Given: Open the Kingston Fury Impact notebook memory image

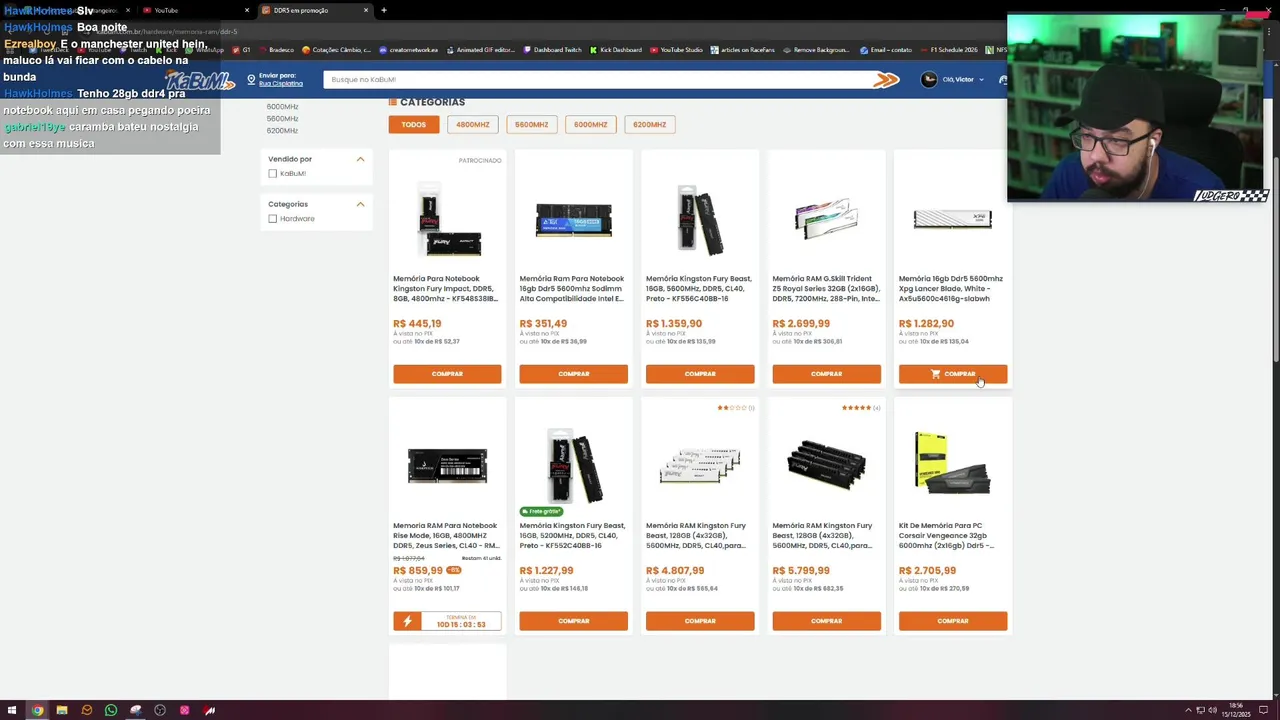Looking at the screenshot, I should tap(447, 220).
